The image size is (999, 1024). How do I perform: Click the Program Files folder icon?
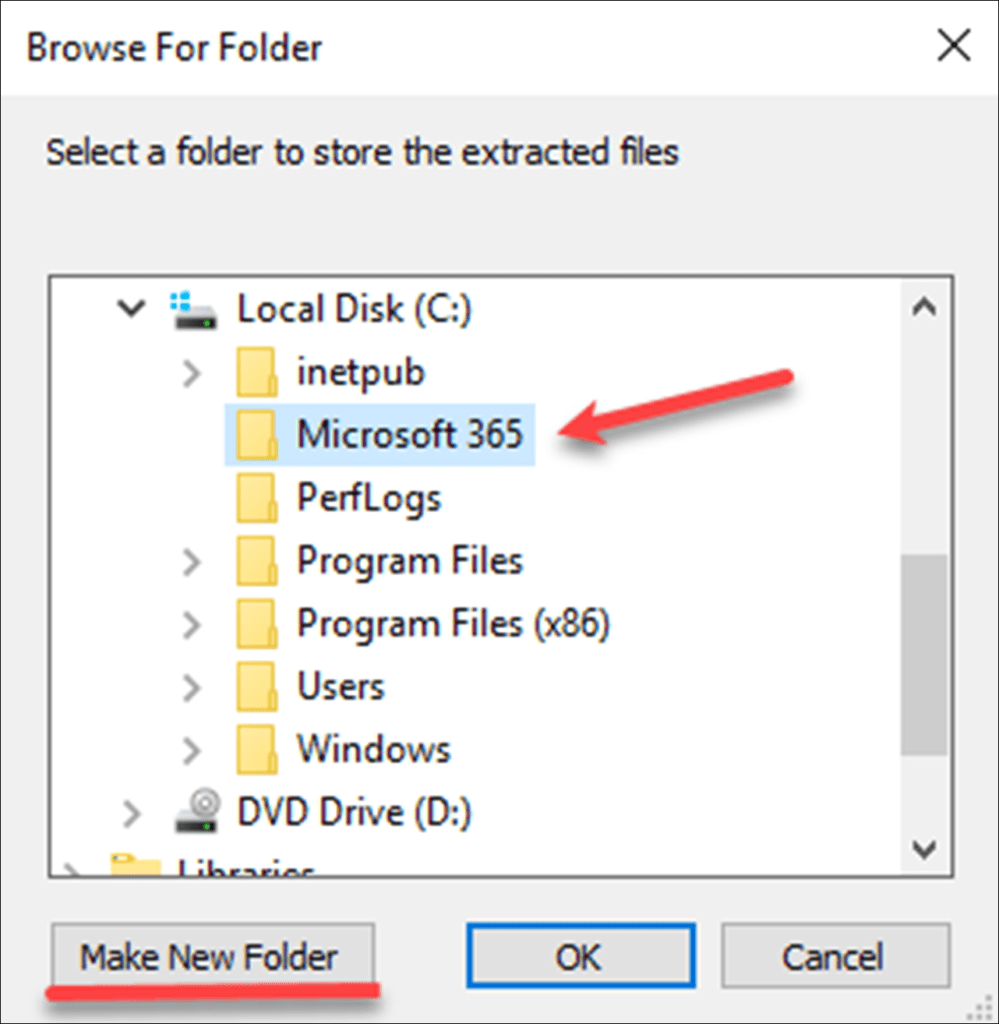click(257, 560)
